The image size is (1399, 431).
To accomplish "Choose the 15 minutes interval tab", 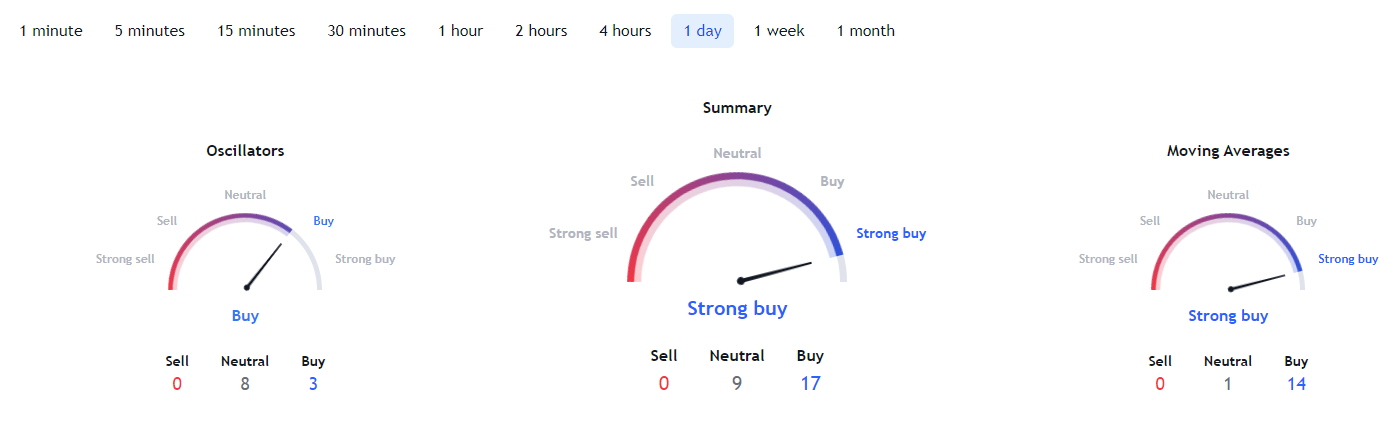I will [x=256, y=31].
